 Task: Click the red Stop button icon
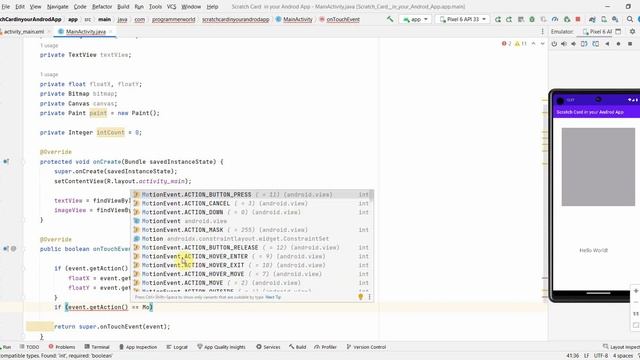(x=578, y=19)
